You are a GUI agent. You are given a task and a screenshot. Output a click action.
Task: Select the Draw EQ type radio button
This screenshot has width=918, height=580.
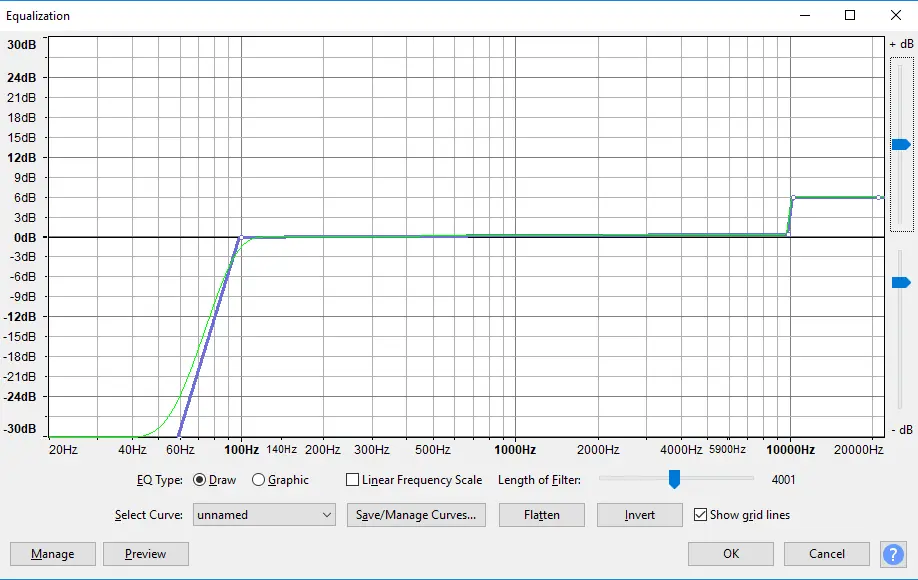click(200, 480)
